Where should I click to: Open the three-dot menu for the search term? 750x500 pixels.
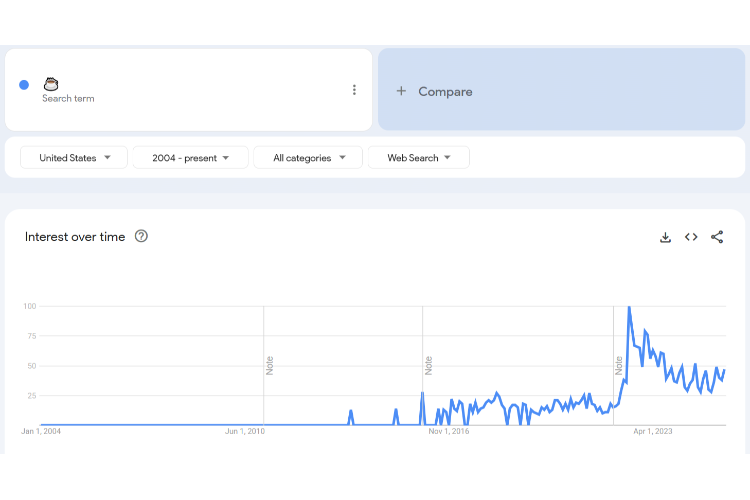(x=354, y=90)
